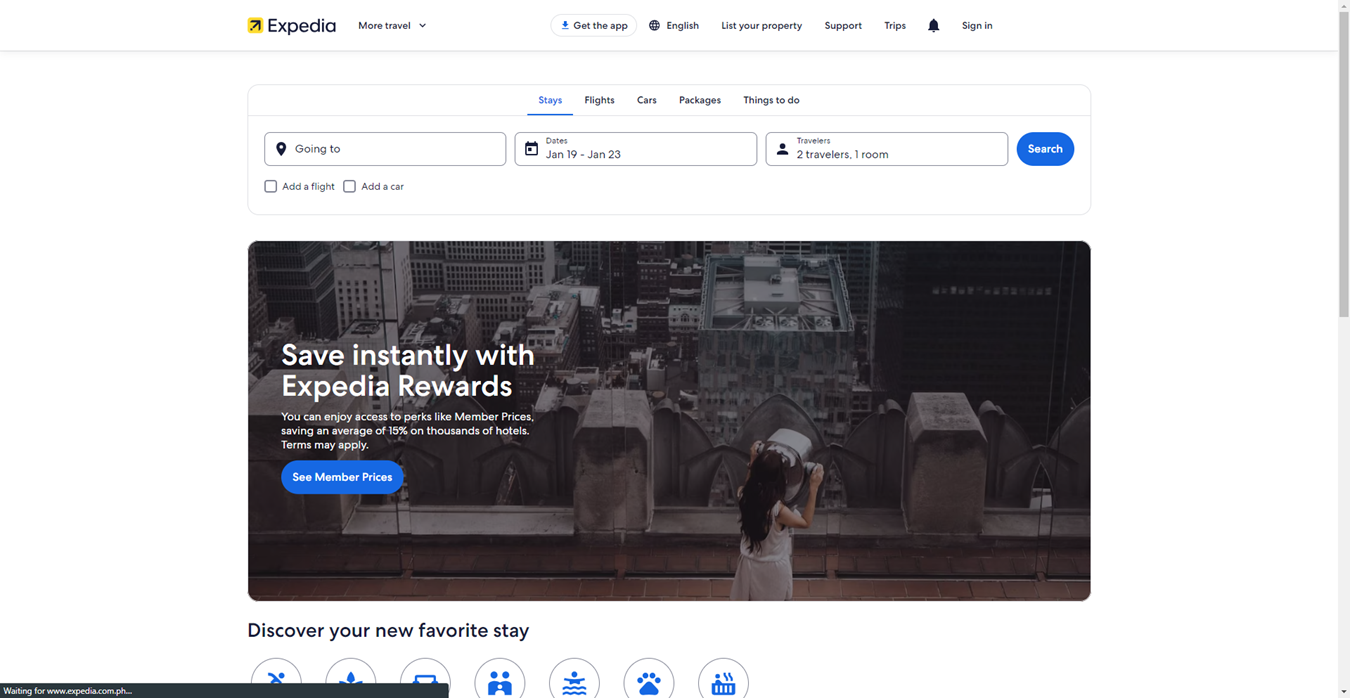Open the Support link
Screen dimensions: 1350x698
coord(843,25)
